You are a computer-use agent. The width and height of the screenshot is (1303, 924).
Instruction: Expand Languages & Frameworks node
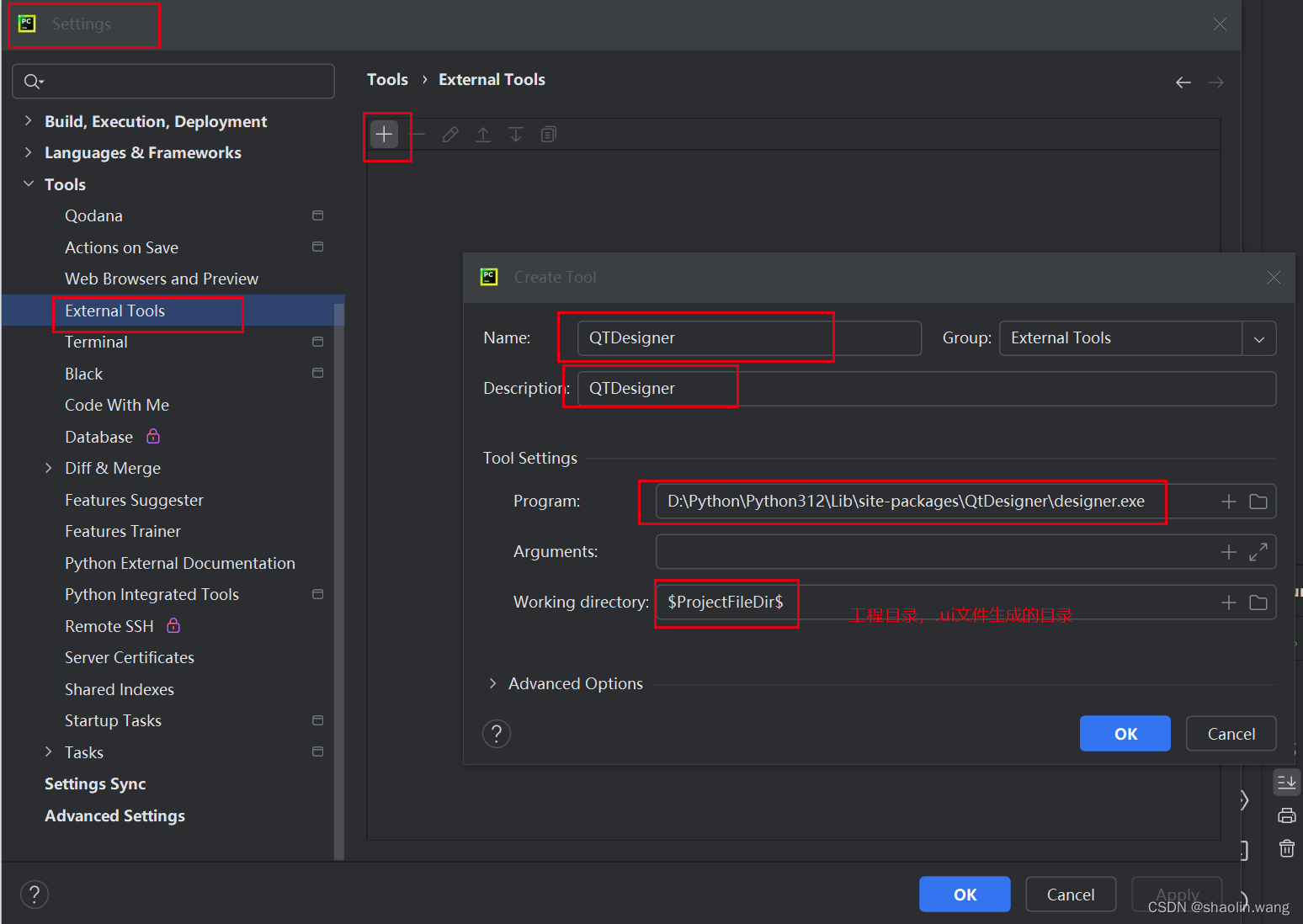point(28,152)
